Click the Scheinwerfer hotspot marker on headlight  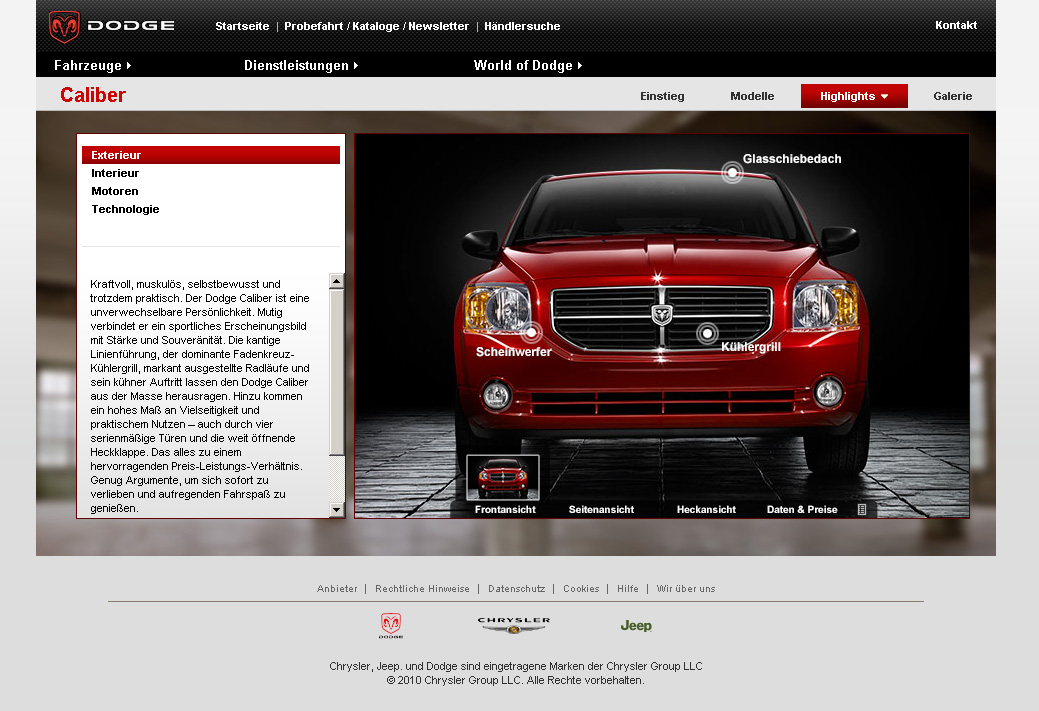tap(531, 332)
